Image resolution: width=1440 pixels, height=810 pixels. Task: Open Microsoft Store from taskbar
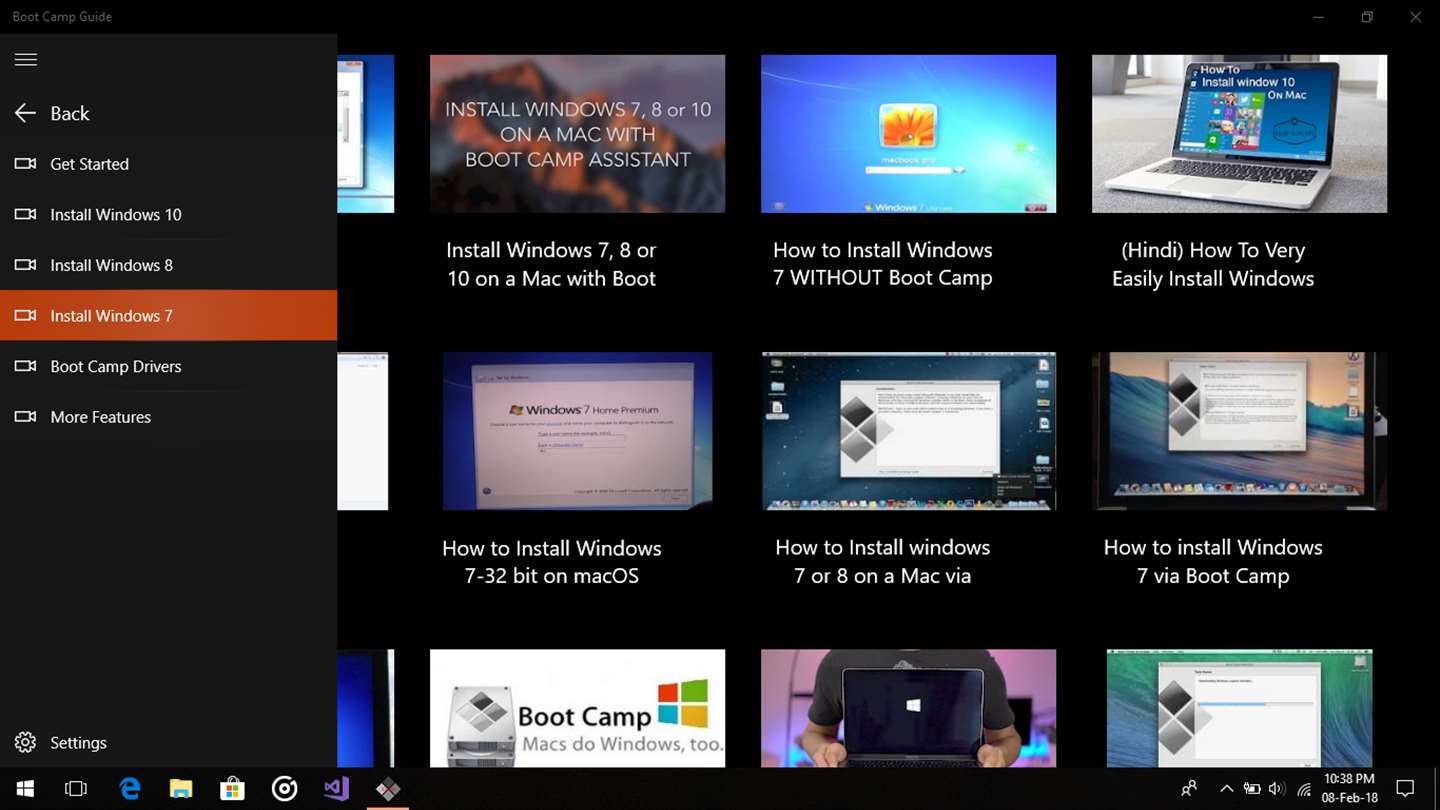point(232,789)
